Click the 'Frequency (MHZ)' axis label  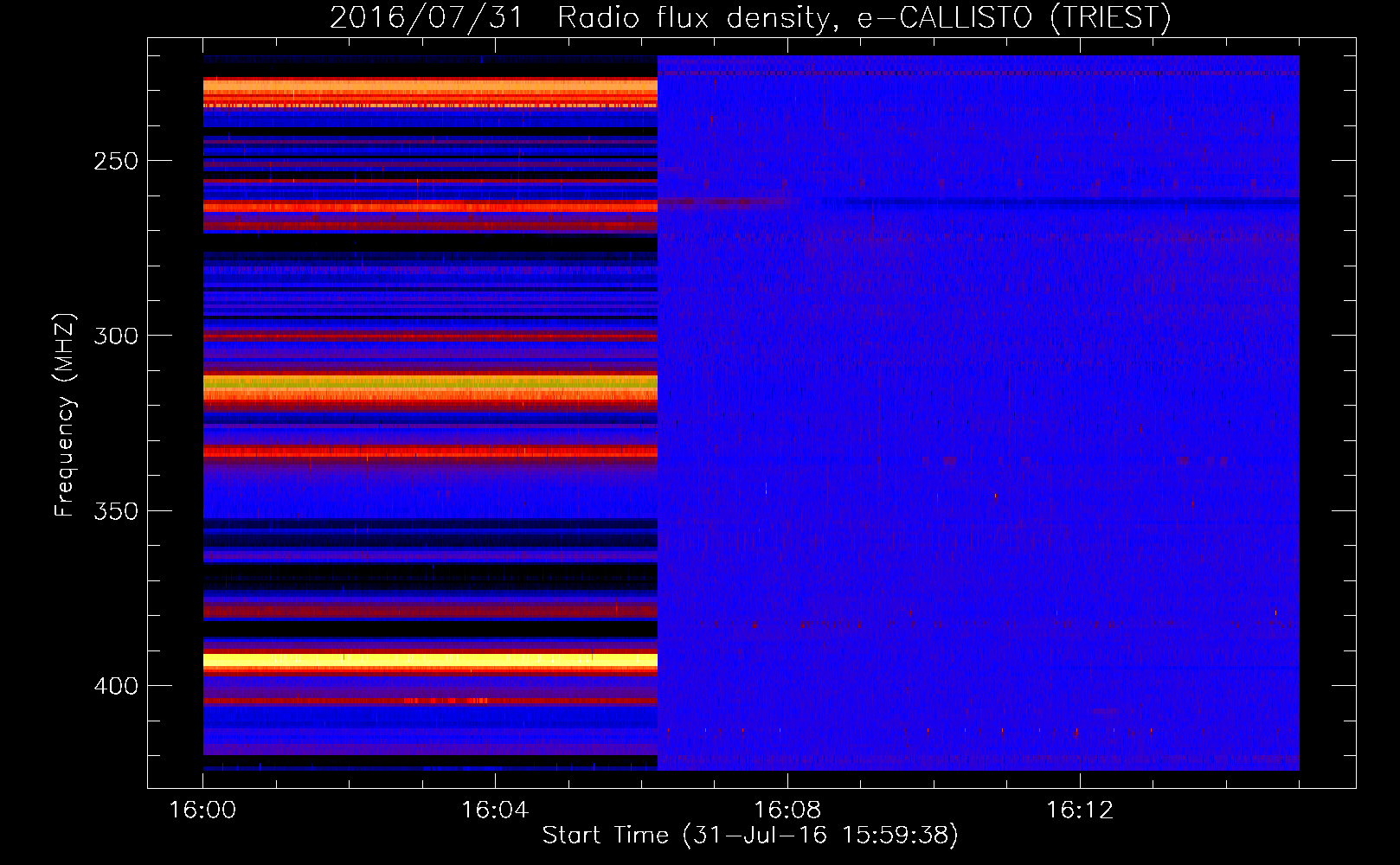coord(65,414)
